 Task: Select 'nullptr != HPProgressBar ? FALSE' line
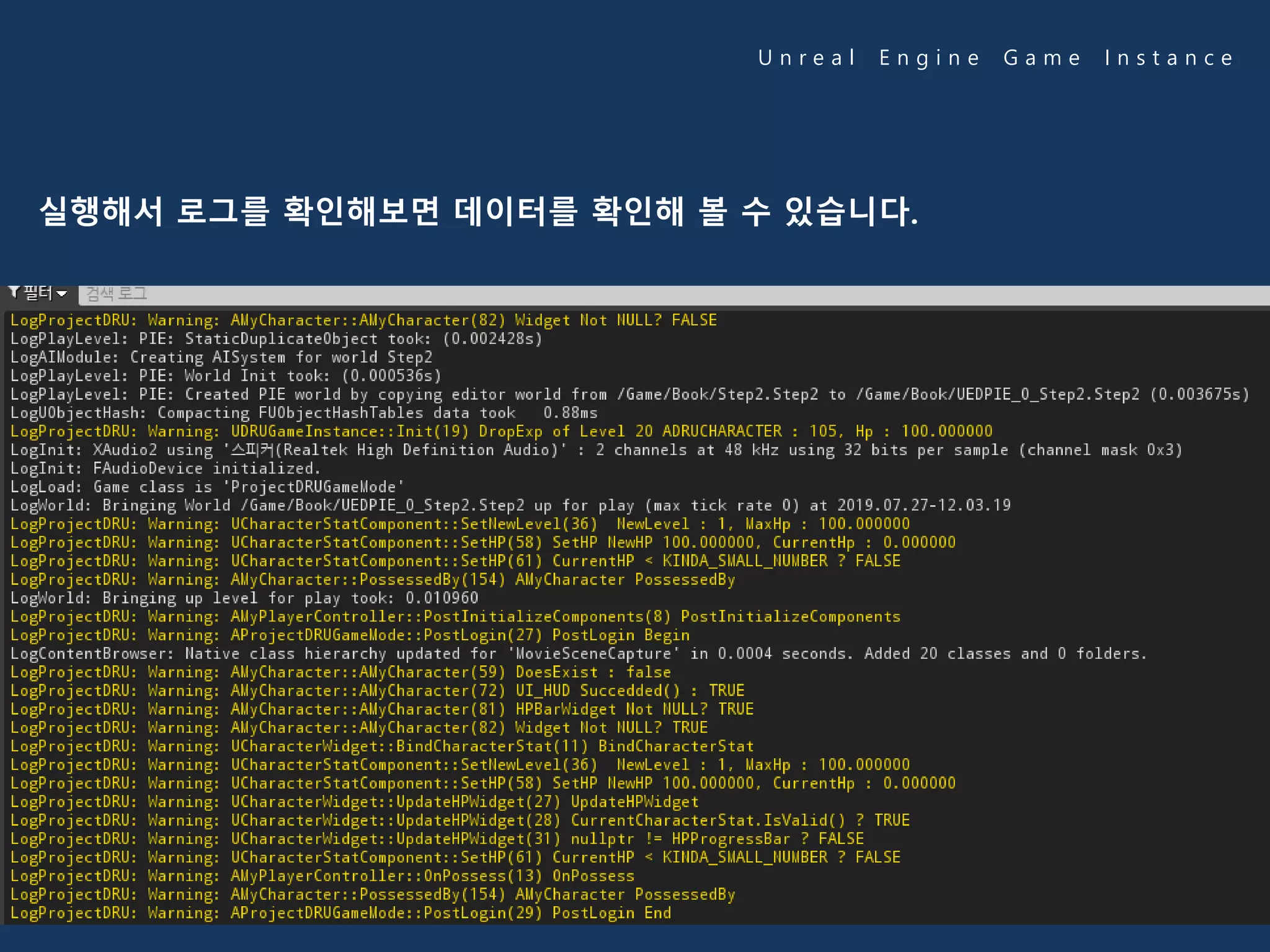point(437,839)
